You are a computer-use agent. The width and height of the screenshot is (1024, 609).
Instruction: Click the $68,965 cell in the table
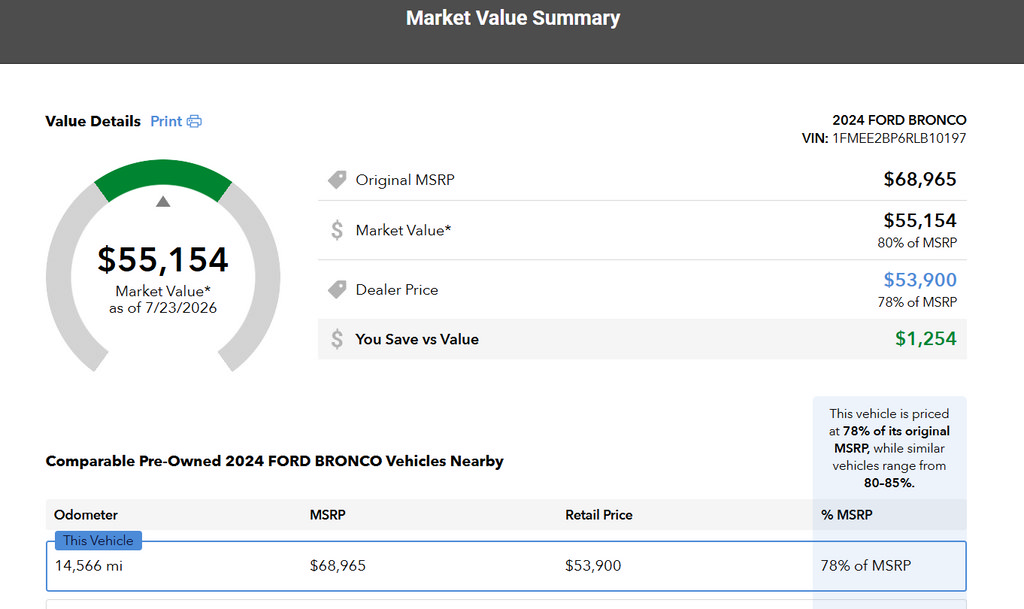(338, 565)
